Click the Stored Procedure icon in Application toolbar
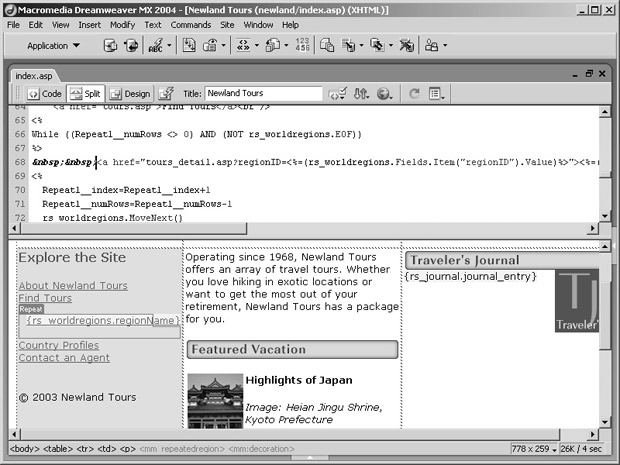Viewport: 620px width, 465px height. (131, 46)
